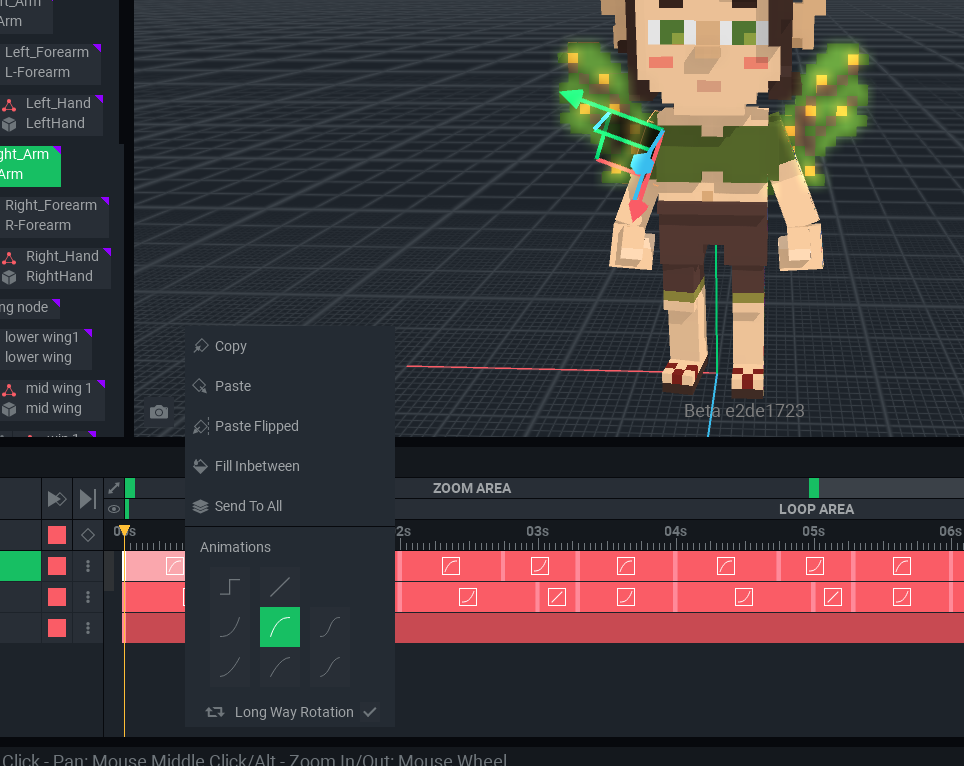Click the cube icon beside LeftHand
Image resolution: width=964 pixels, height=766 pixels.
[x=9, y=124]
